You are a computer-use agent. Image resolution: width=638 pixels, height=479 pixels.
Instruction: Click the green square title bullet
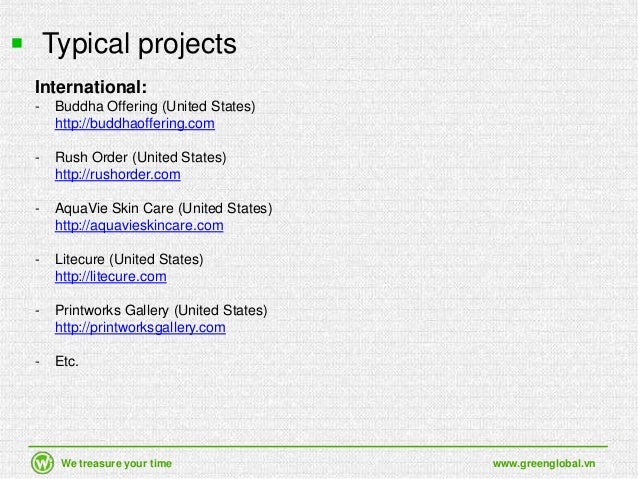pos(17,43)
